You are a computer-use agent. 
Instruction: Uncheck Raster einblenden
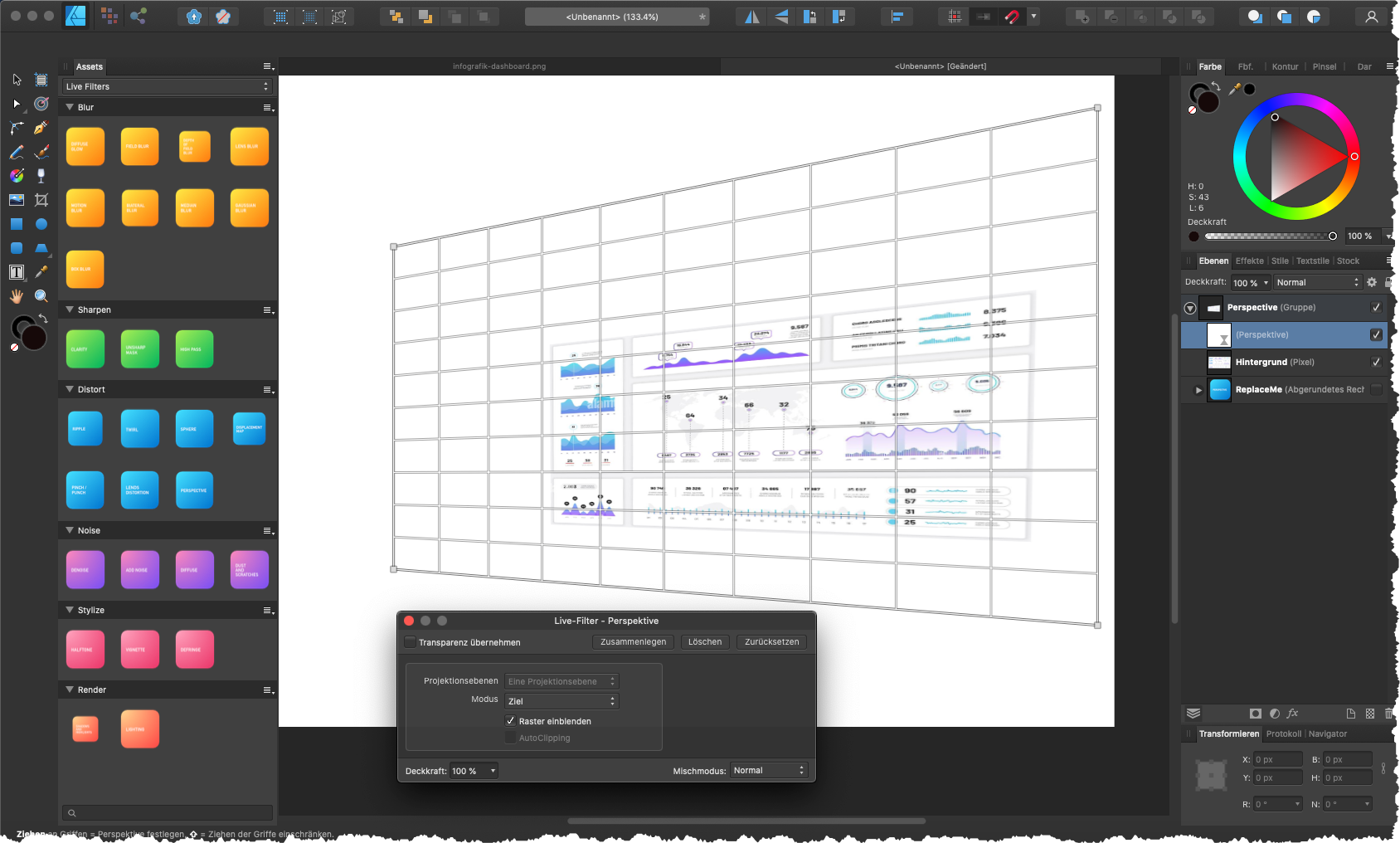(x=510, y=721)
